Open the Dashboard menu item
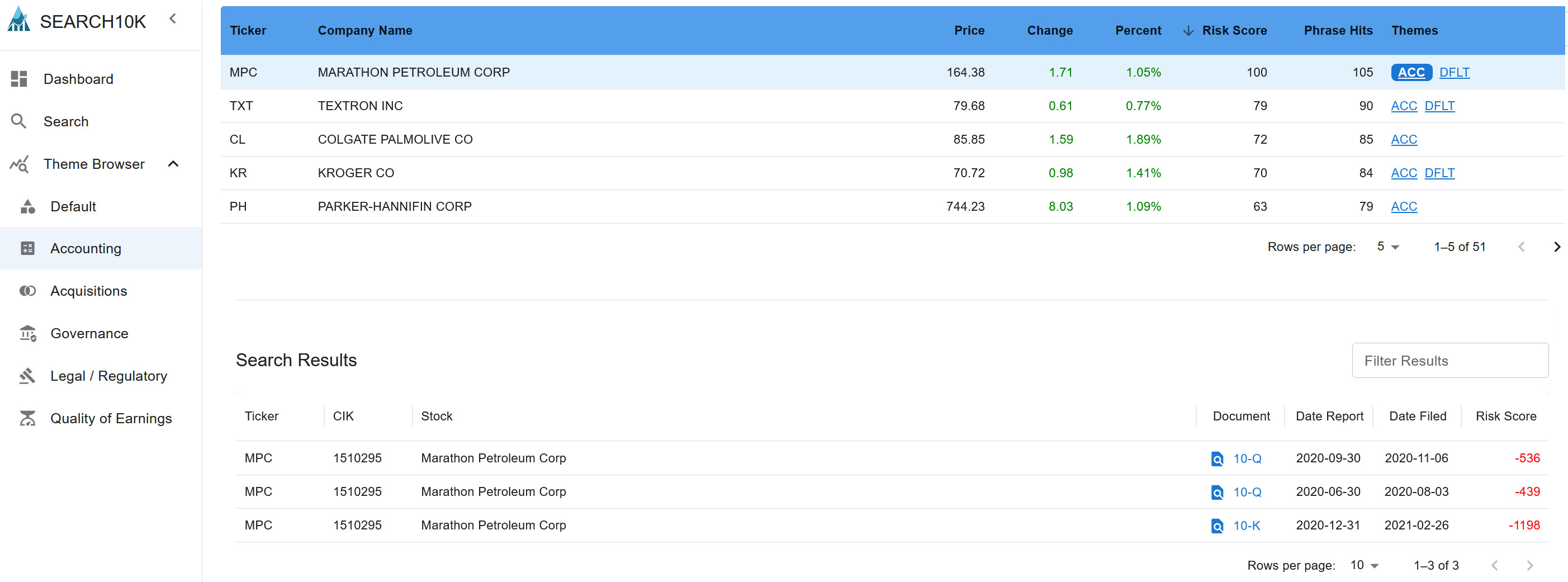1568x582 pixels. coord(101,79)
